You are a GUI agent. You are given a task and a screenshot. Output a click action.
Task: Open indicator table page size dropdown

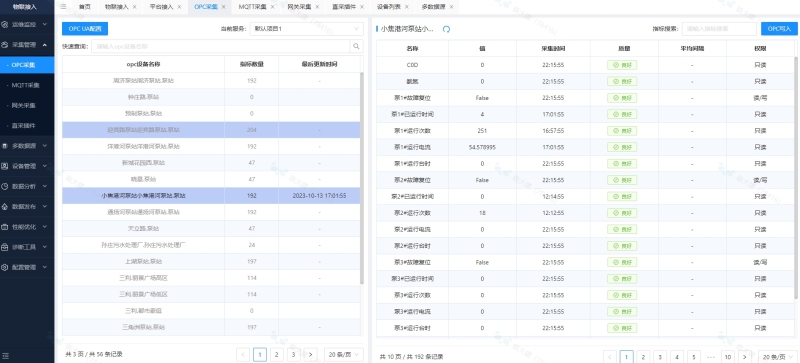778,356
